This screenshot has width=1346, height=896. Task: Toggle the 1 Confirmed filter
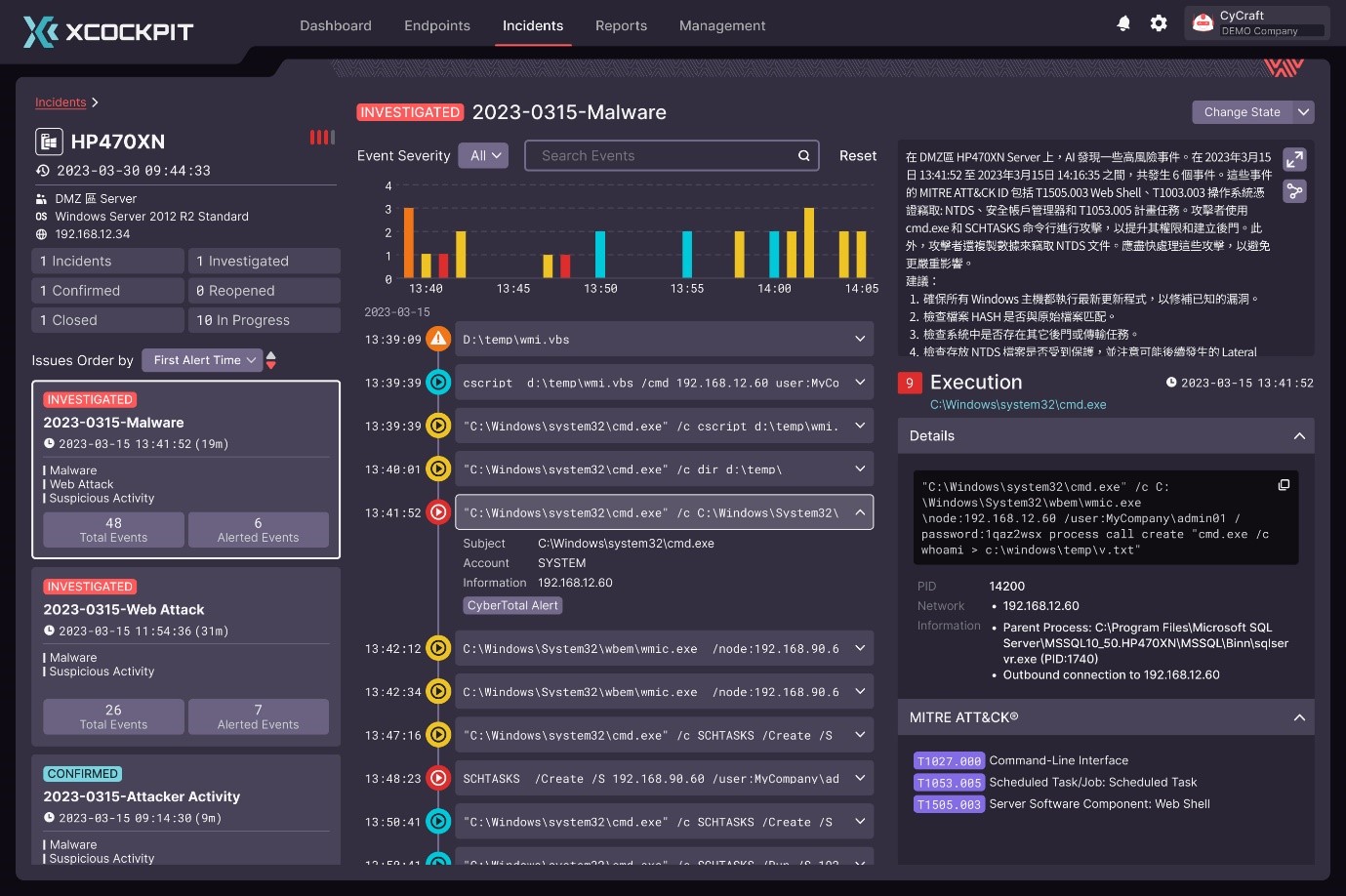click(107, 291)
